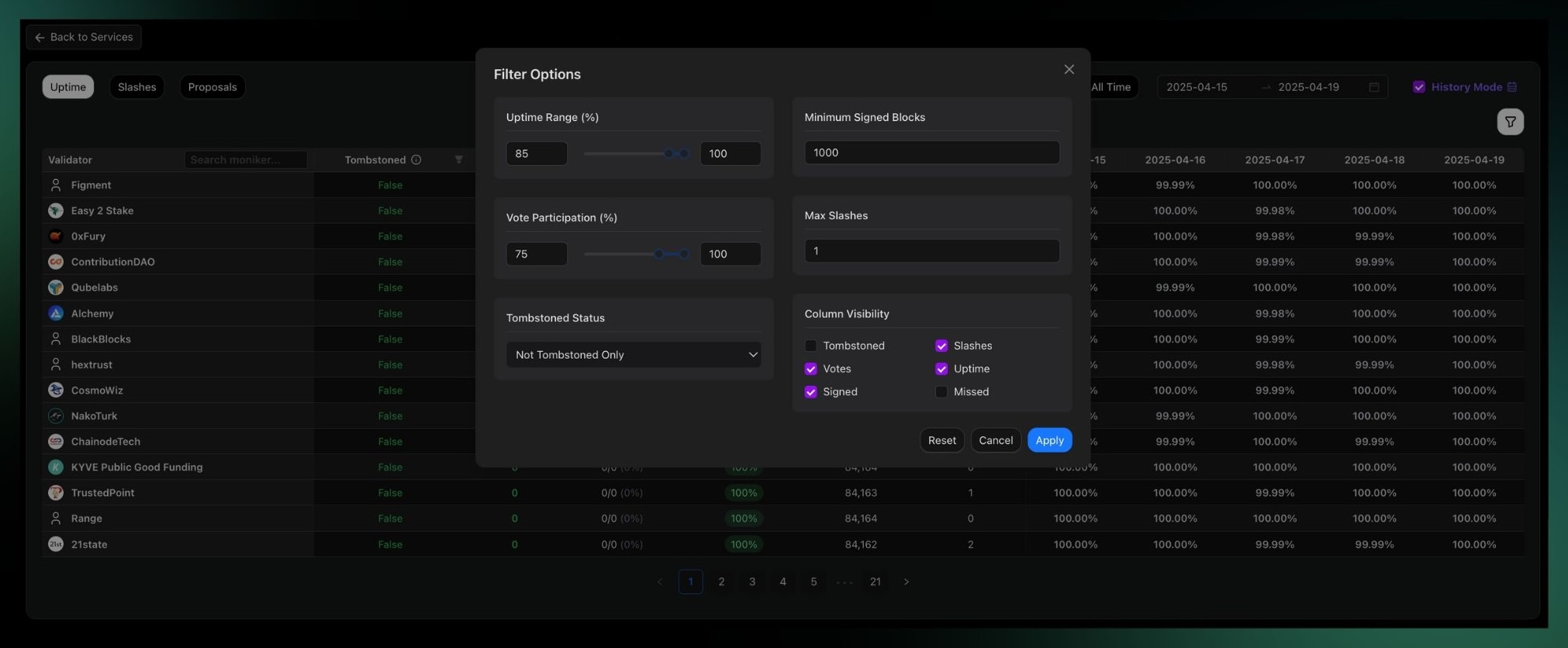
Task: Click the NakoTurk avatar icon
Action: pos(56,416)
